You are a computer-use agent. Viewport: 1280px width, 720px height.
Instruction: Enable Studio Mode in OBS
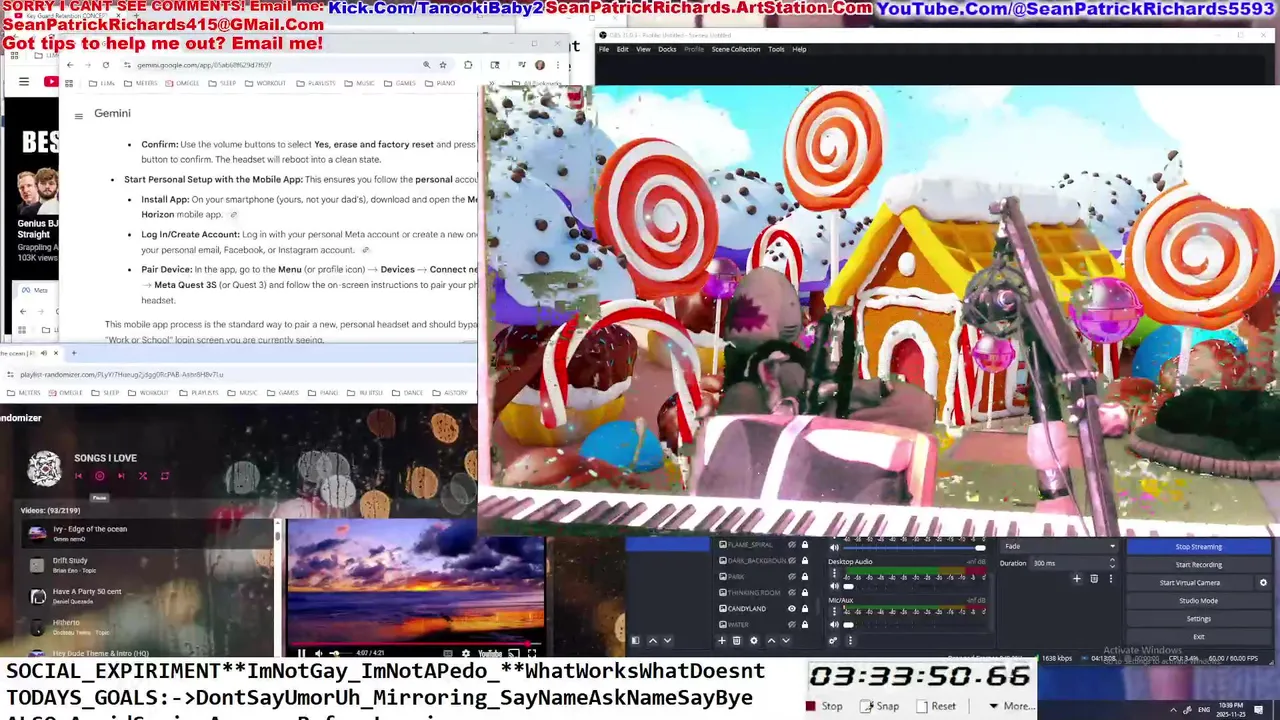click(1198, 601)
